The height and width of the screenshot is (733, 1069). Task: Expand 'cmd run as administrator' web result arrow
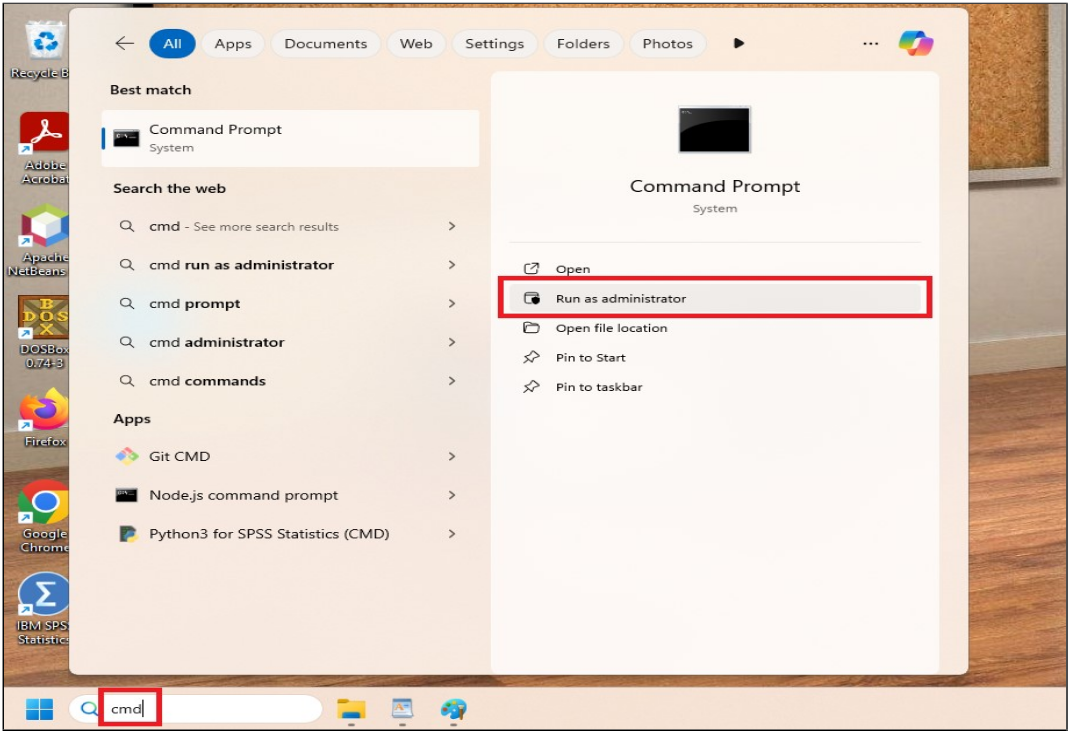452,265
